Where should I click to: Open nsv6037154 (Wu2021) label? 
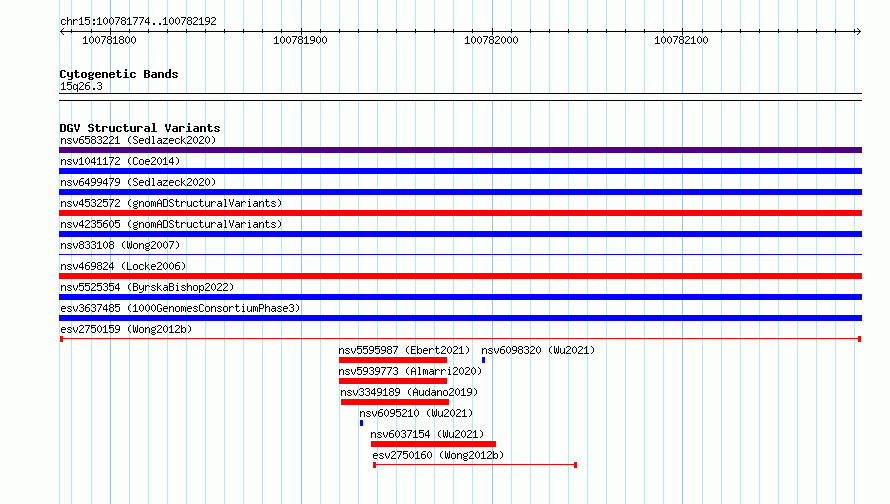(x=427, y=434)
